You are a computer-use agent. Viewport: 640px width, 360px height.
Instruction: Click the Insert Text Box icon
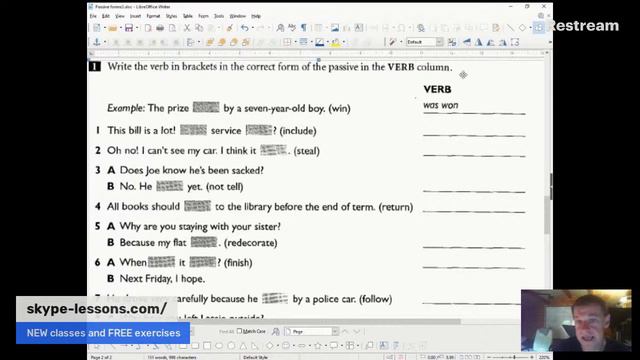coord(358,28)
